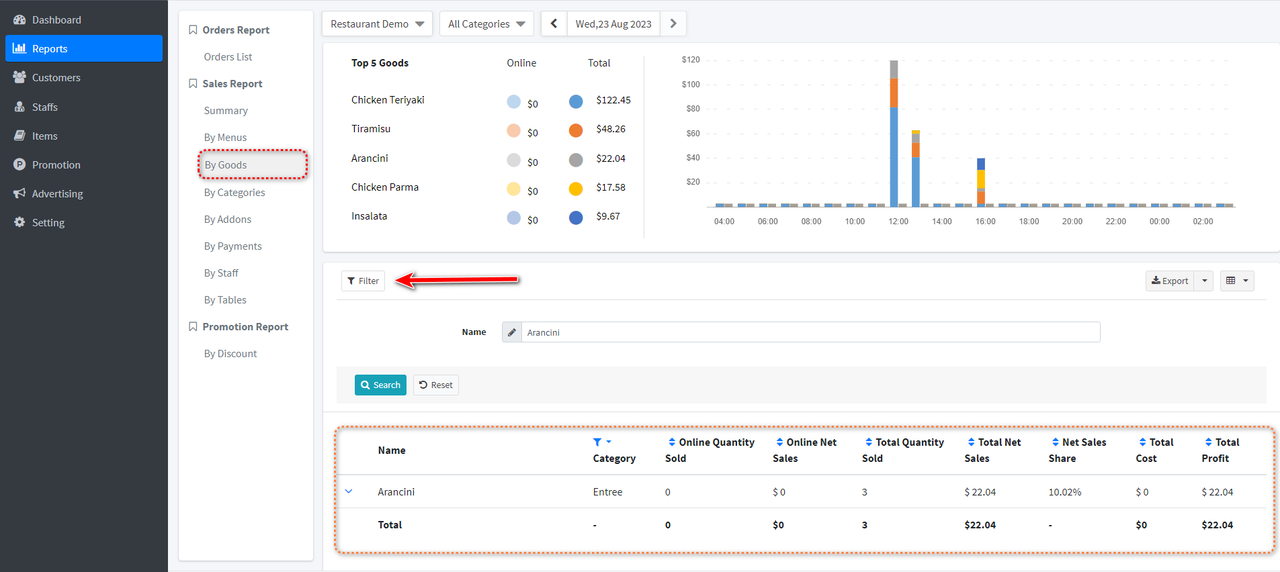The height and width of the screenshot is (572, 1280).
Task: Click the Items book icon
Action: pyautogui.click(x=20, y=136)
